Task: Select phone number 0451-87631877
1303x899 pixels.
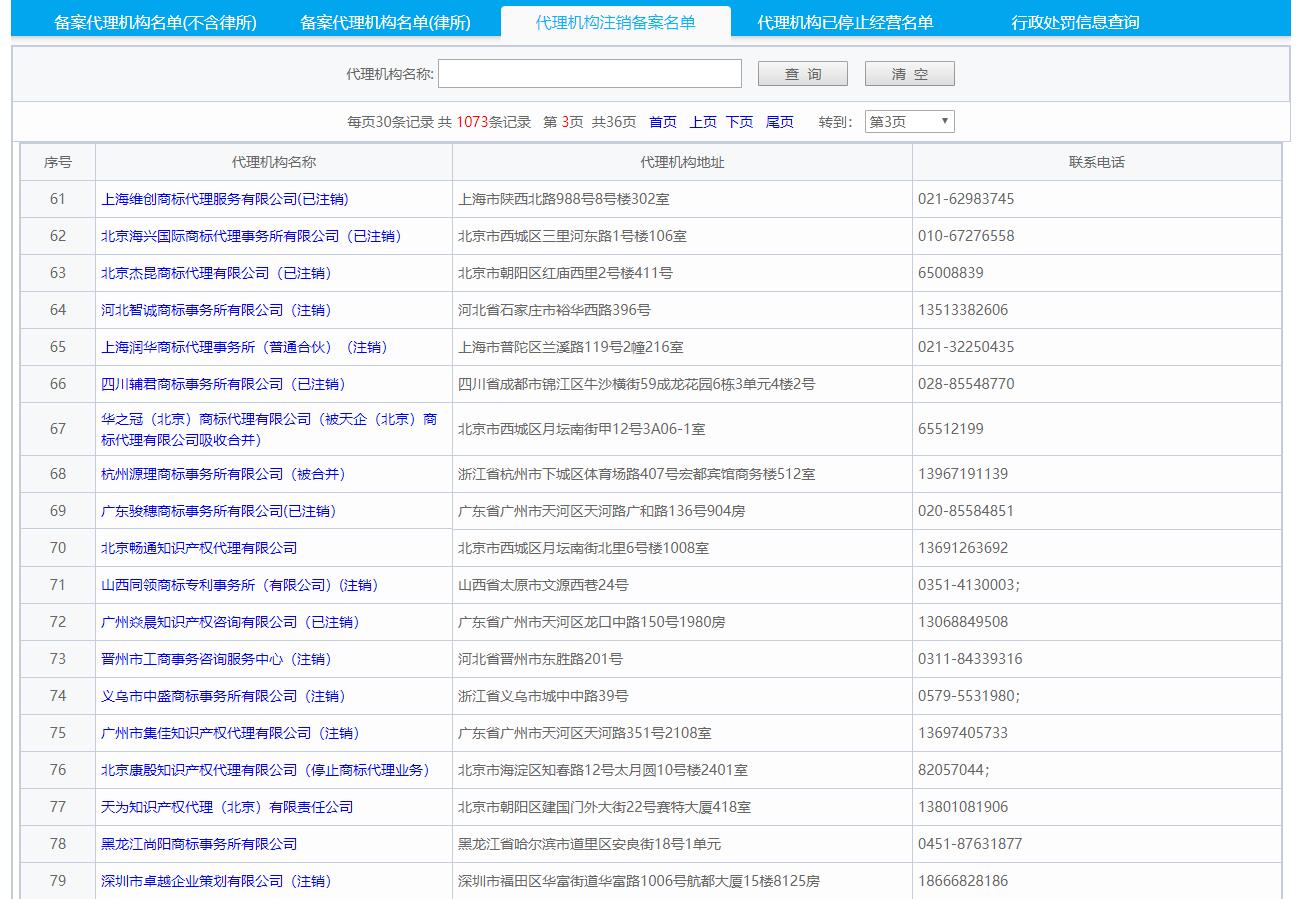Action: click(970, 844)
